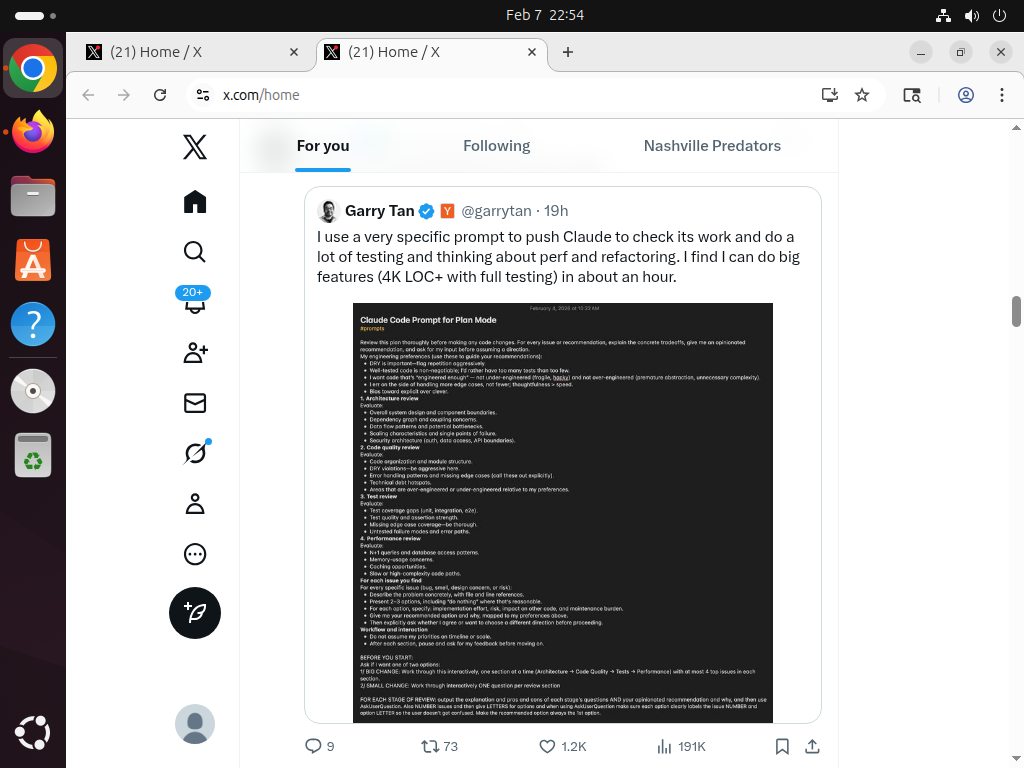
Task: Open the @garrytan profile link
Action: [497, 211]
